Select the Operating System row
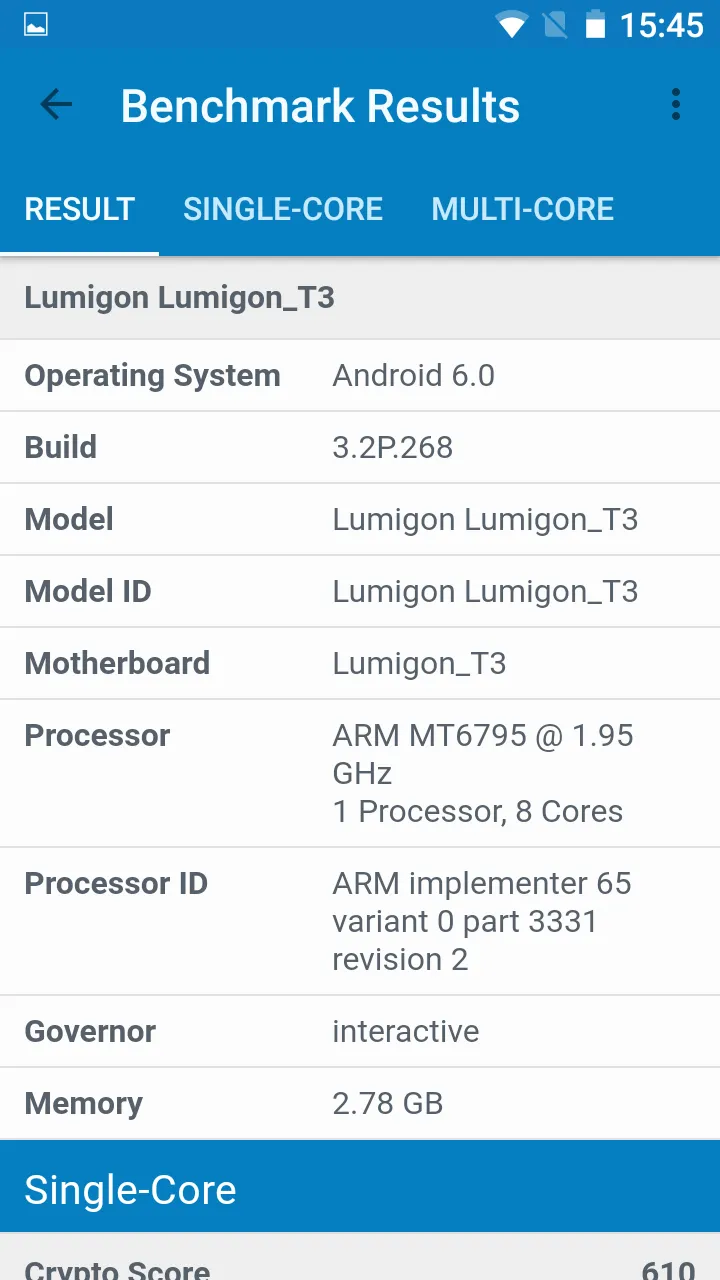 point(360,376)
